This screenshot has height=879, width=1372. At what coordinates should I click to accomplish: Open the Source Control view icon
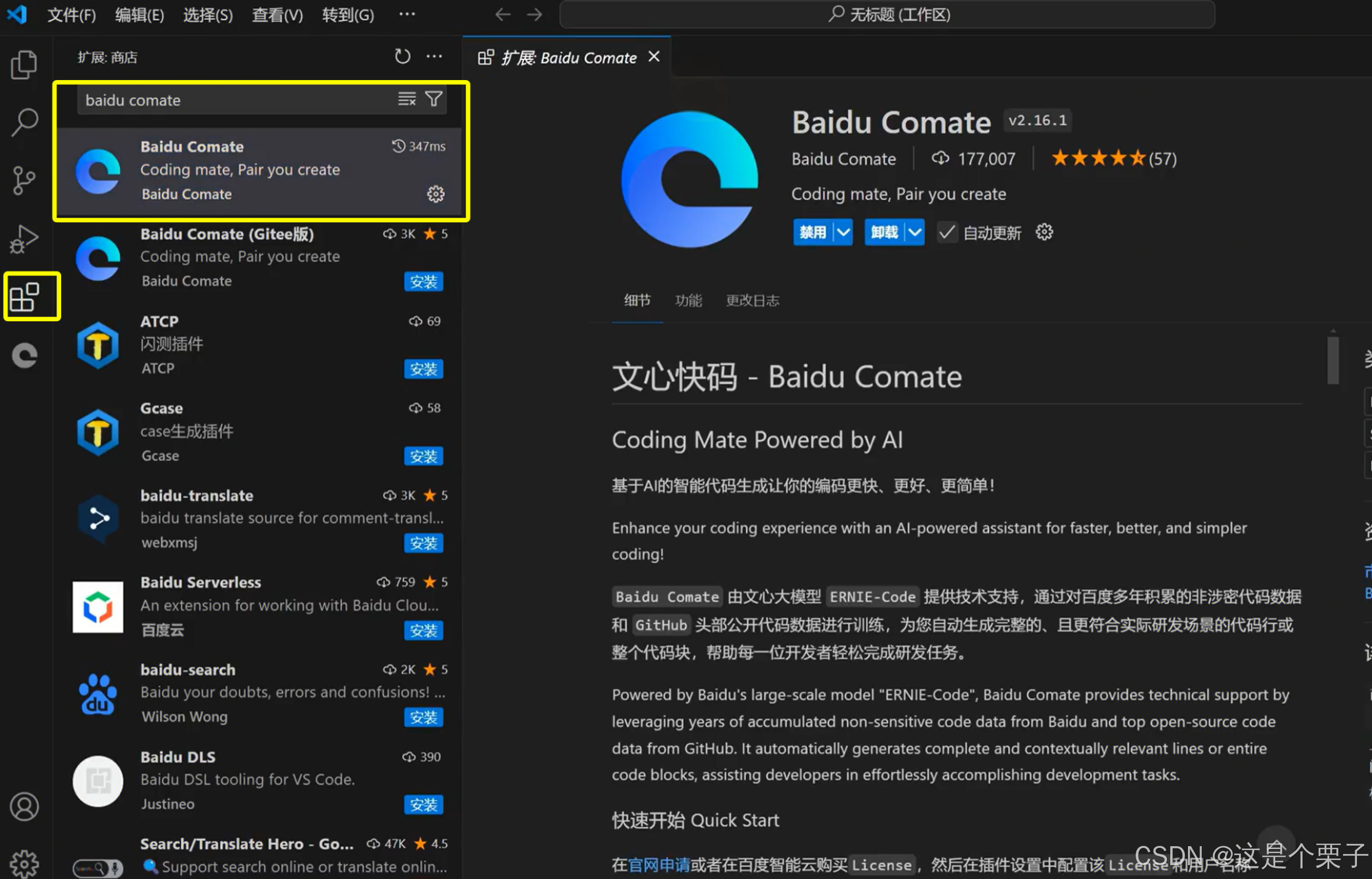point(24,180)
